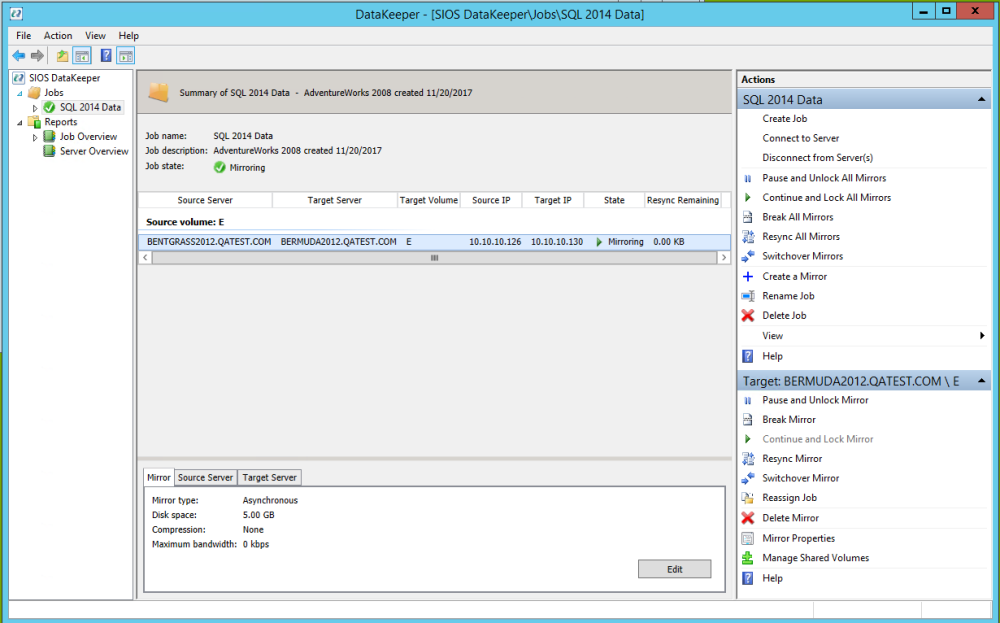Click Help in the SQL 2014 Data section
This screenshot has width=1000, height=623.
pyautogui.click(x=772, y=356)
